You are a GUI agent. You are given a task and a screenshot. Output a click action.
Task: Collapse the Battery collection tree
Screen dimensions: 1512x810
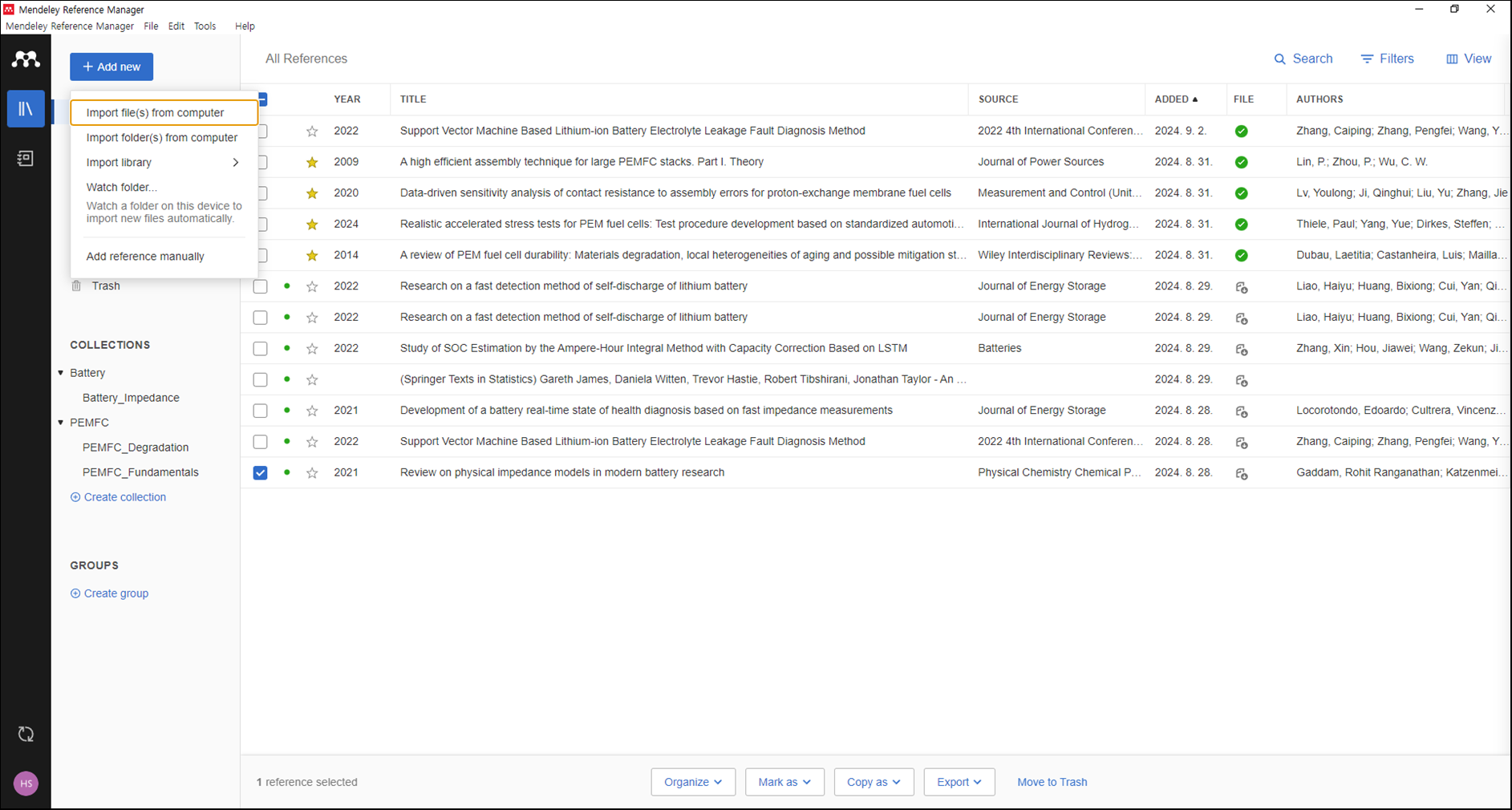click(61, 373)
